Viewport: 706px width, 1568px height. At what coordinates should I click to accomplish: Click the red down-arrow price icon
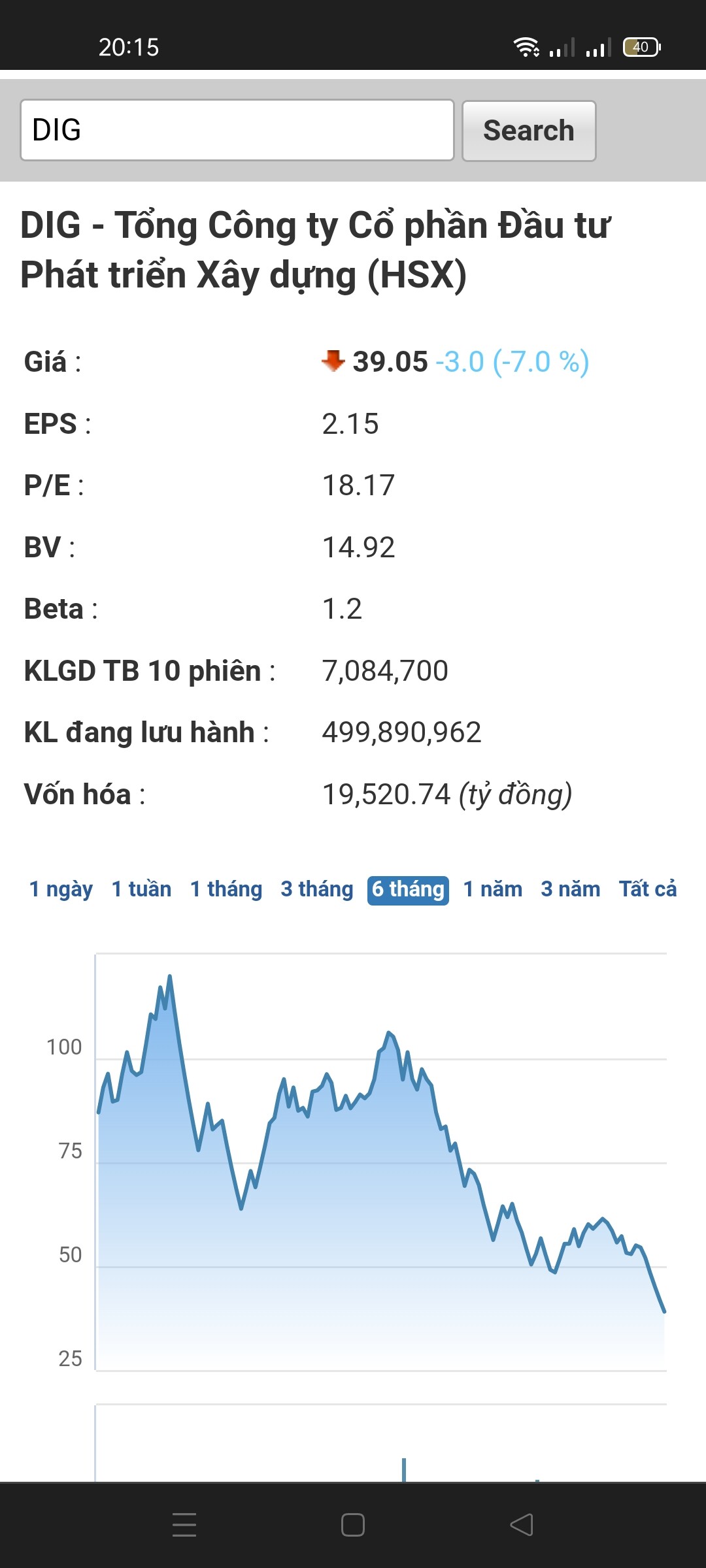(x=333, y=360)
